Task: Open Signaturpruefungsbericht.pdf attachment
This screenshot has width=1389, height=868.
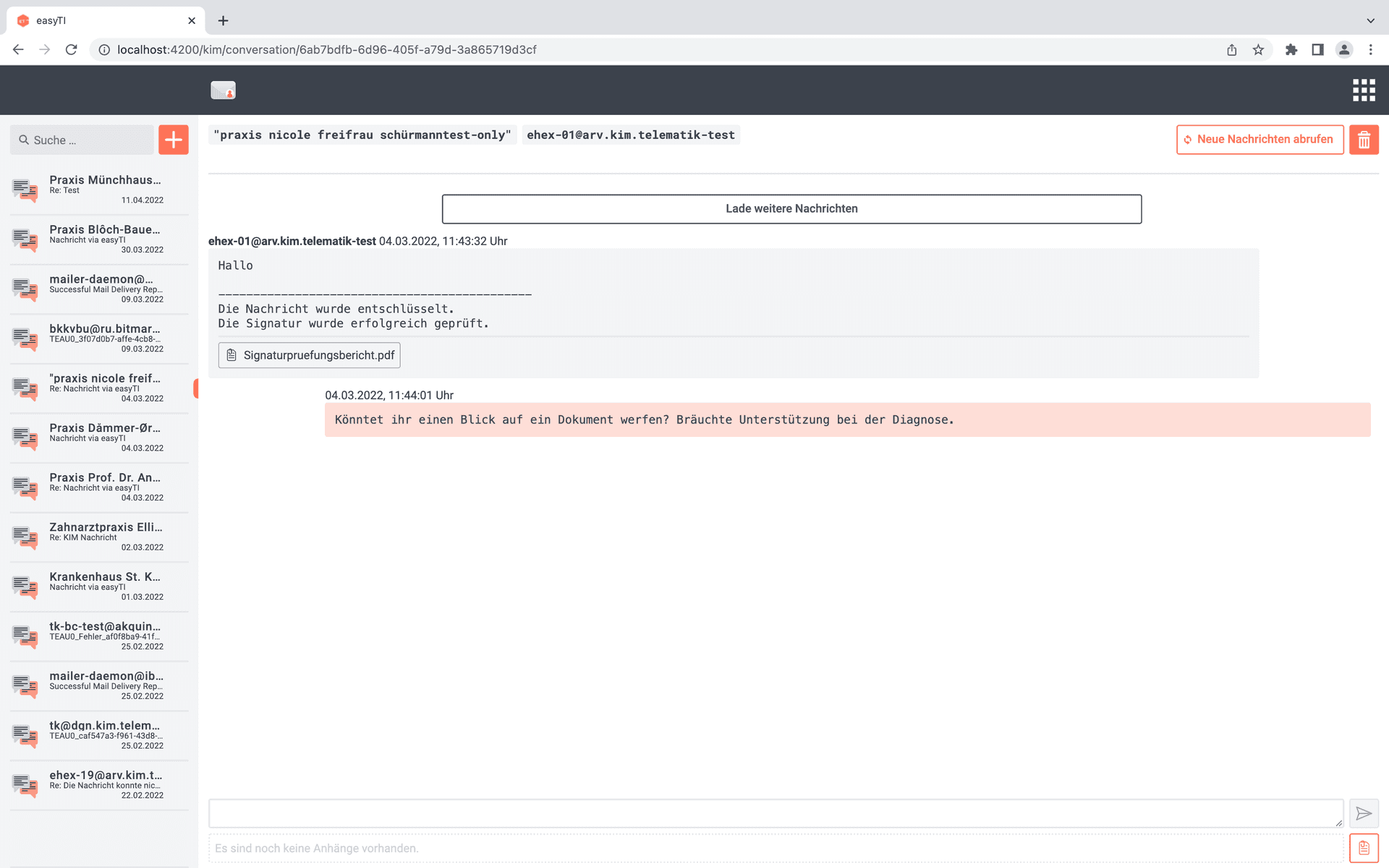Action: click(x=310, y=355)
